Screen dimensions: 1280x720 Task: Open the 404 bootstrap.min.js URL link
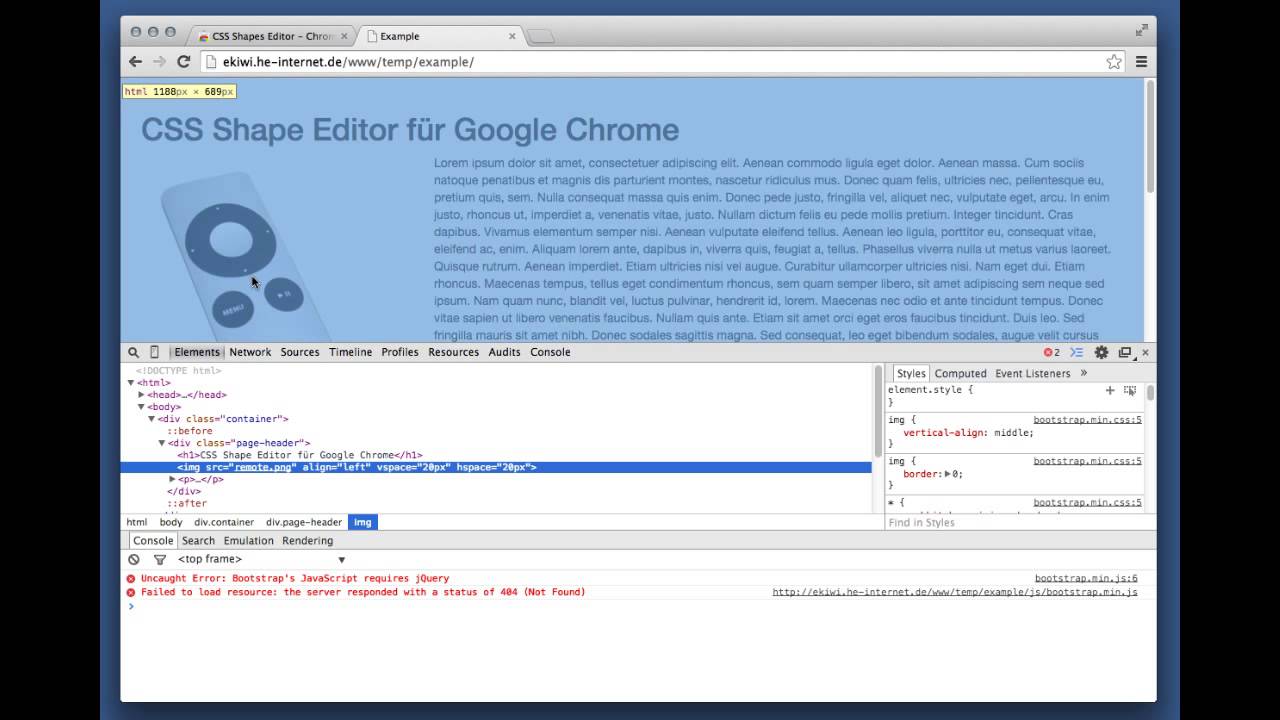coord(955,592)
